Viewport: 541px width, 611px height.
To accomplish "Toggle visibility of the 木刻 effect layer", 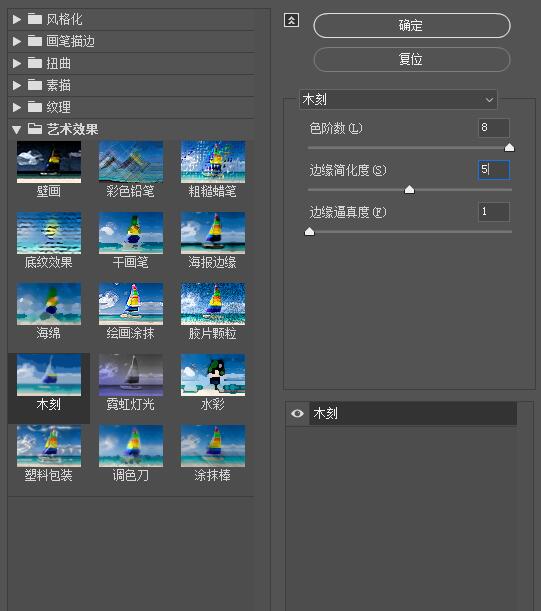I will tap(297, 413).
